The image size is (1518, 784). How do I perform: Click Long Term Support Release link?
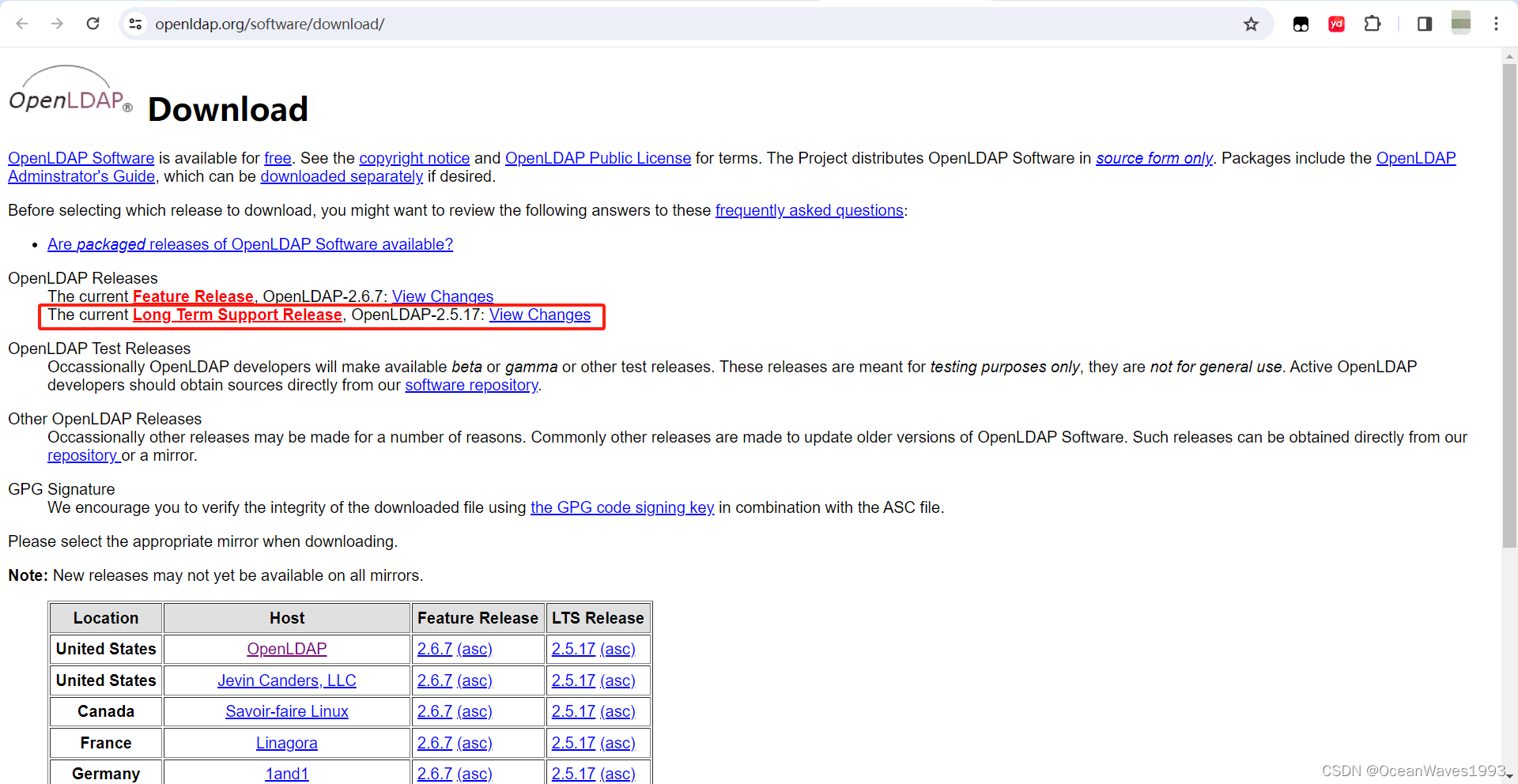point(237,315)
